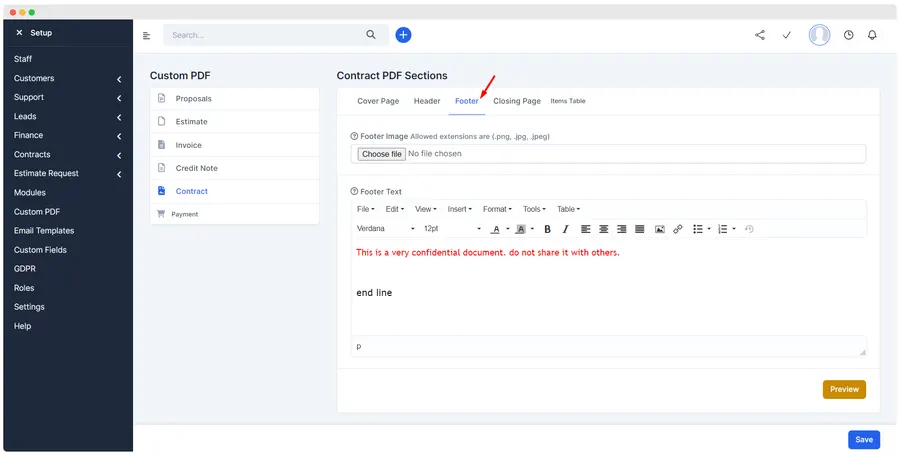
Task: Open the Table menu in editor
Action: (x=568, y=209)
